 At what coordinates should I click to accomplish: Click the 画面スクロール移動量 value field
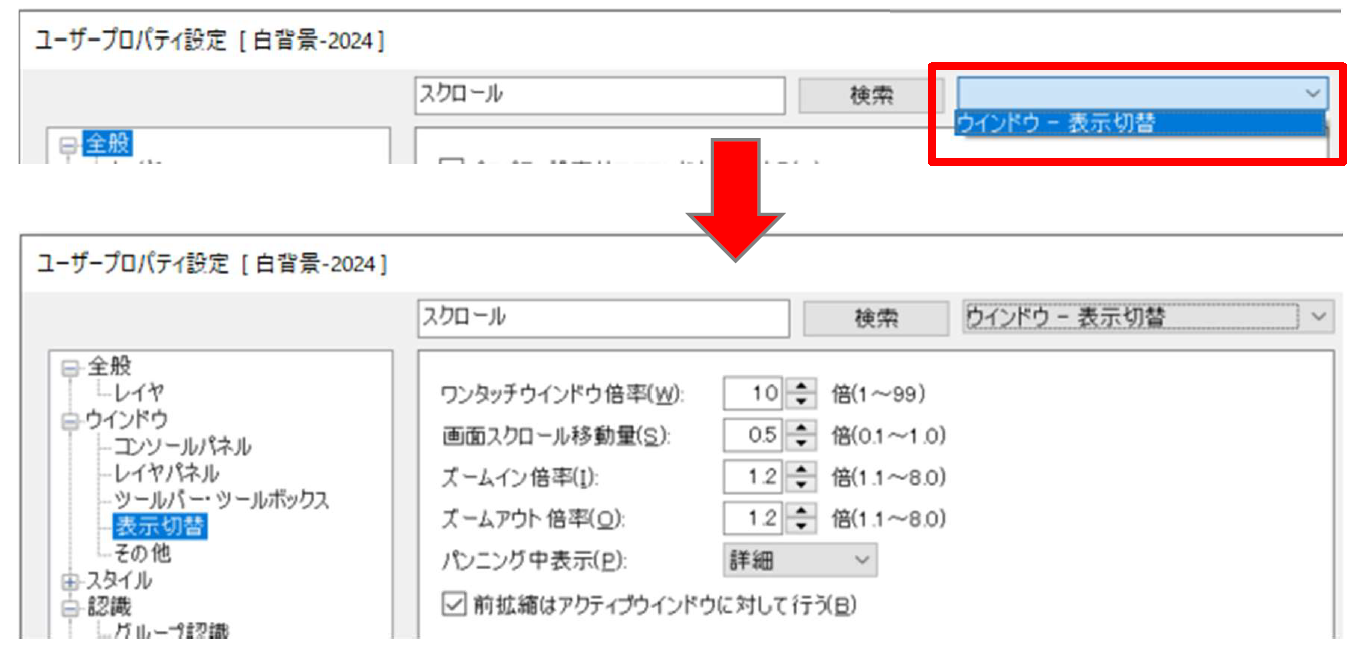pos(754,436)
